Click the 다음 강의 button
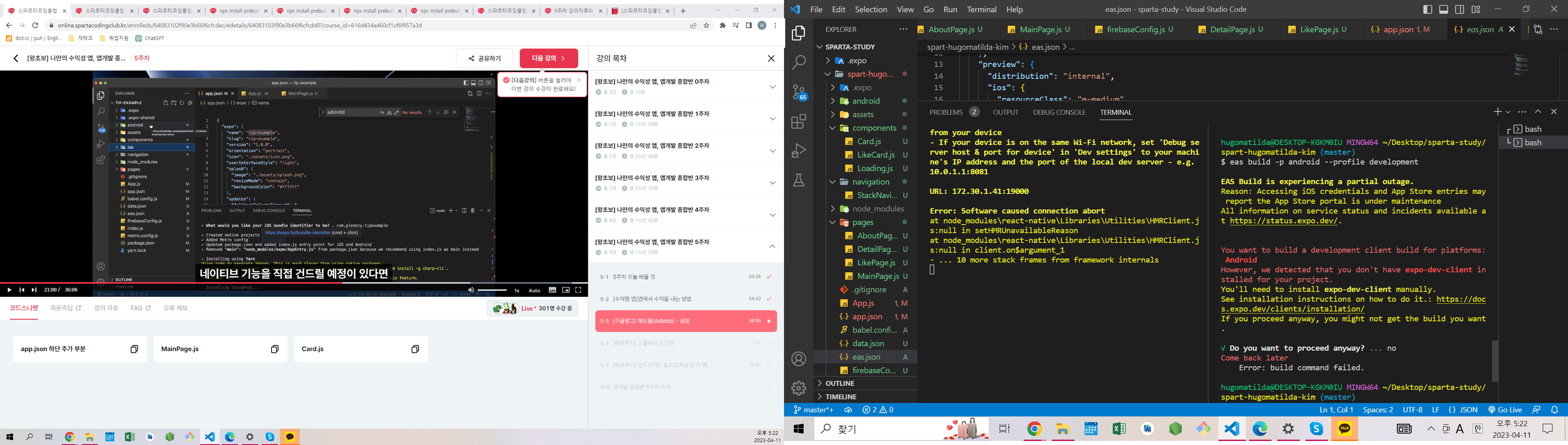The width and height of the screenshot is (1568, 445). [548, 58]
